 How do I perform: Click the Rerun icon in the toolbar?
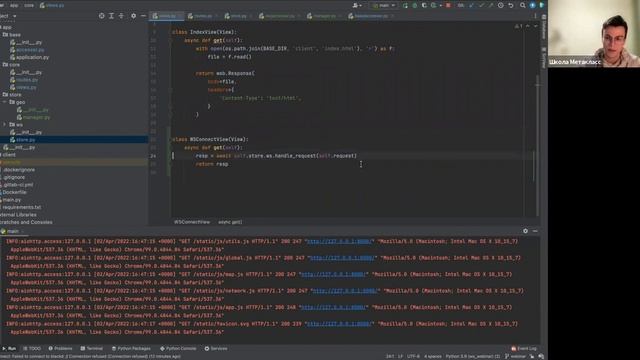click(405, 5)
